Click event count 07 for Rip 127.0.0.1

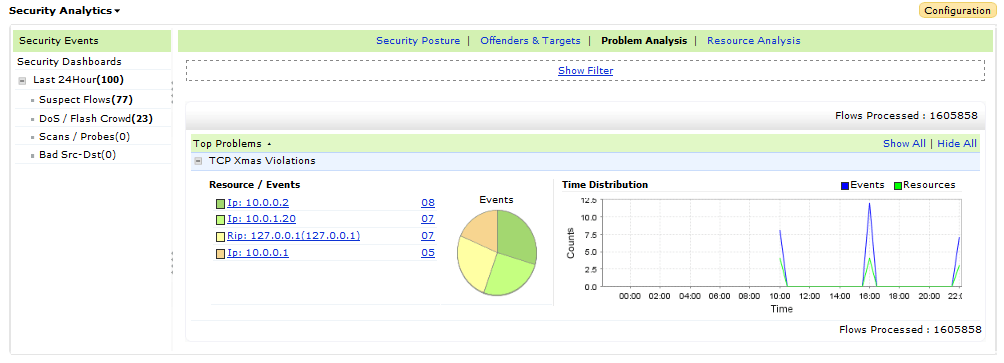tap(428, 236)
